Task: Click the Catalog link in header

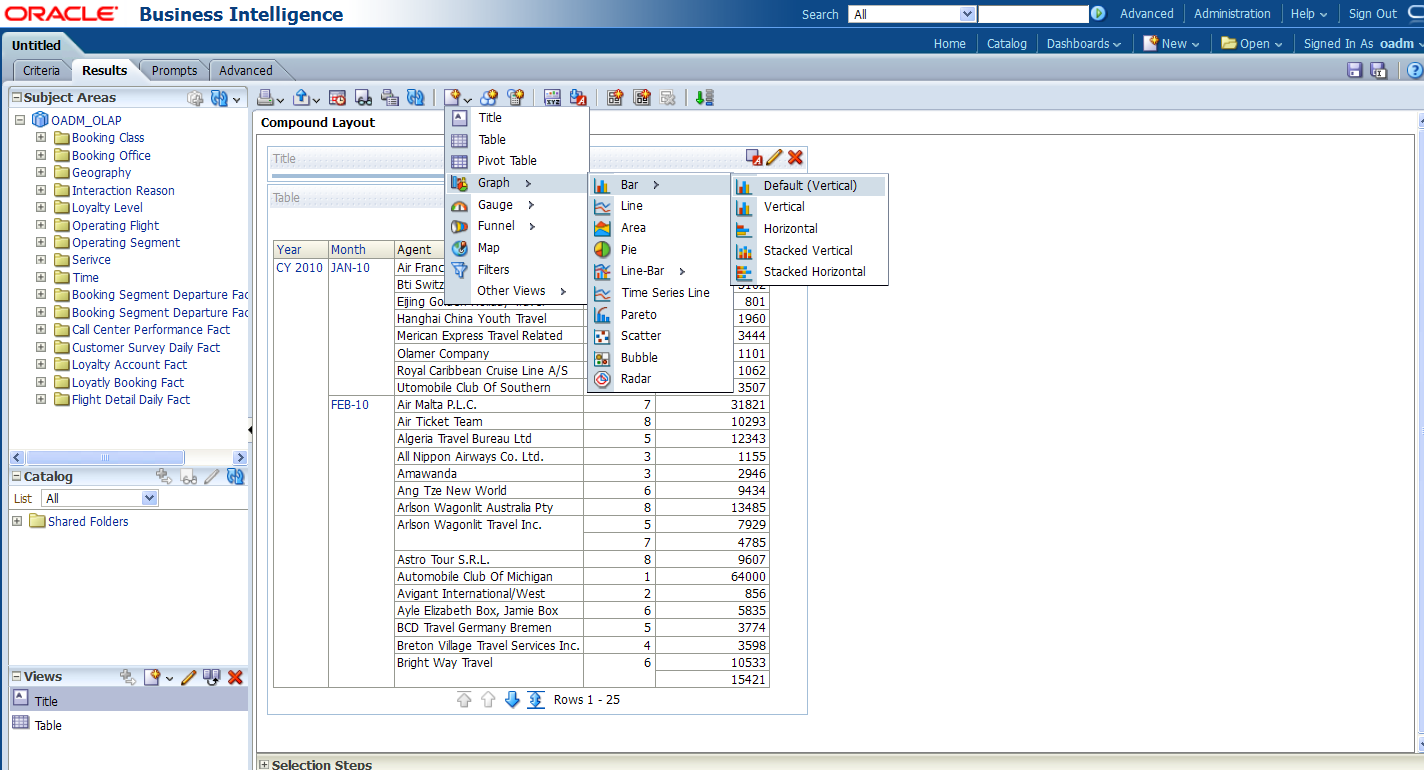Action: coord(1006,43)
